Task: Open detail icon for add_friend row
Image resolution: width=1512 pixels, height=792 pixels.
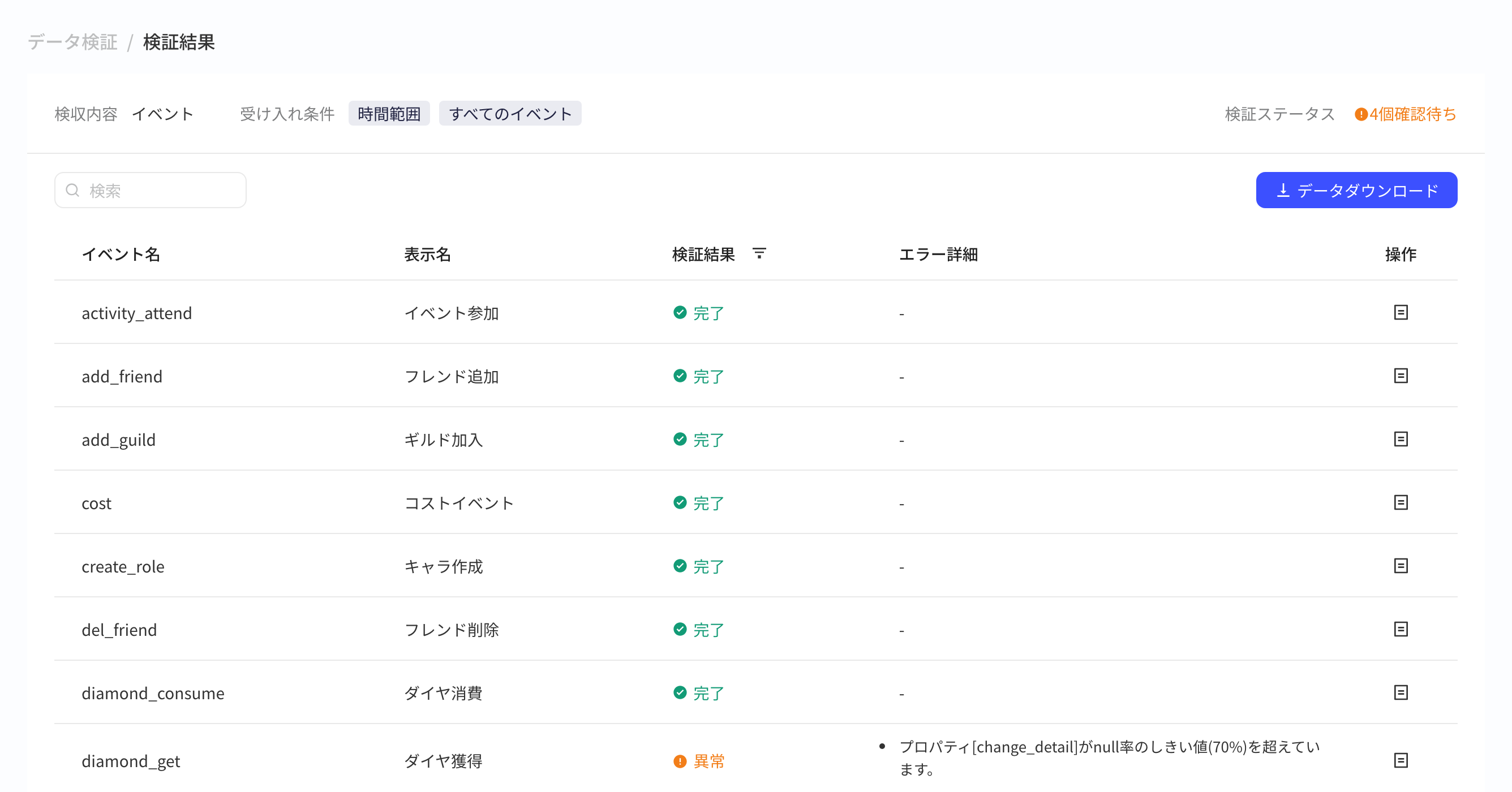Action: (1401, 376)
